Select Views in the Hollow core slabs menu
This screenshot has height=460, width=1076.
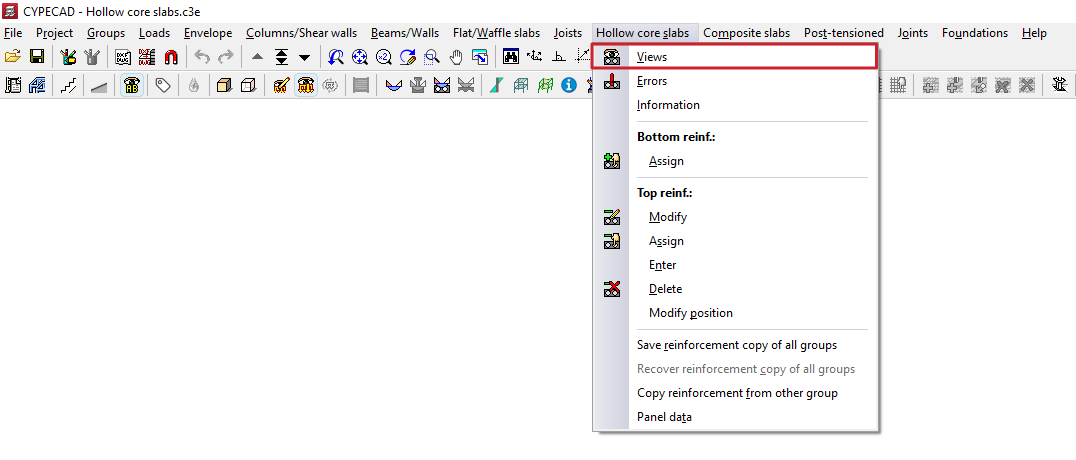[x=735, y=57]
